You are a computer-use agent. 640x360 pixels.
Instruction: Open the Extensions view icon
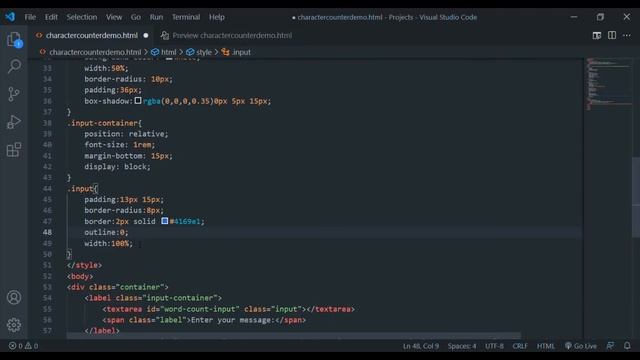[x=14, y=149]
